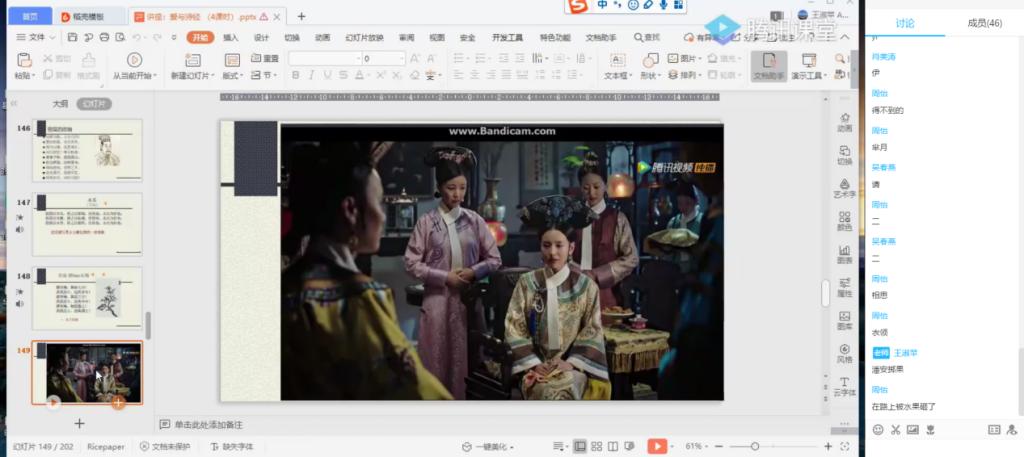The width and height of the screenshot is (1024, 457).
Task: Click the Arrange (排列) icon
Action: (x=673, y=75)
